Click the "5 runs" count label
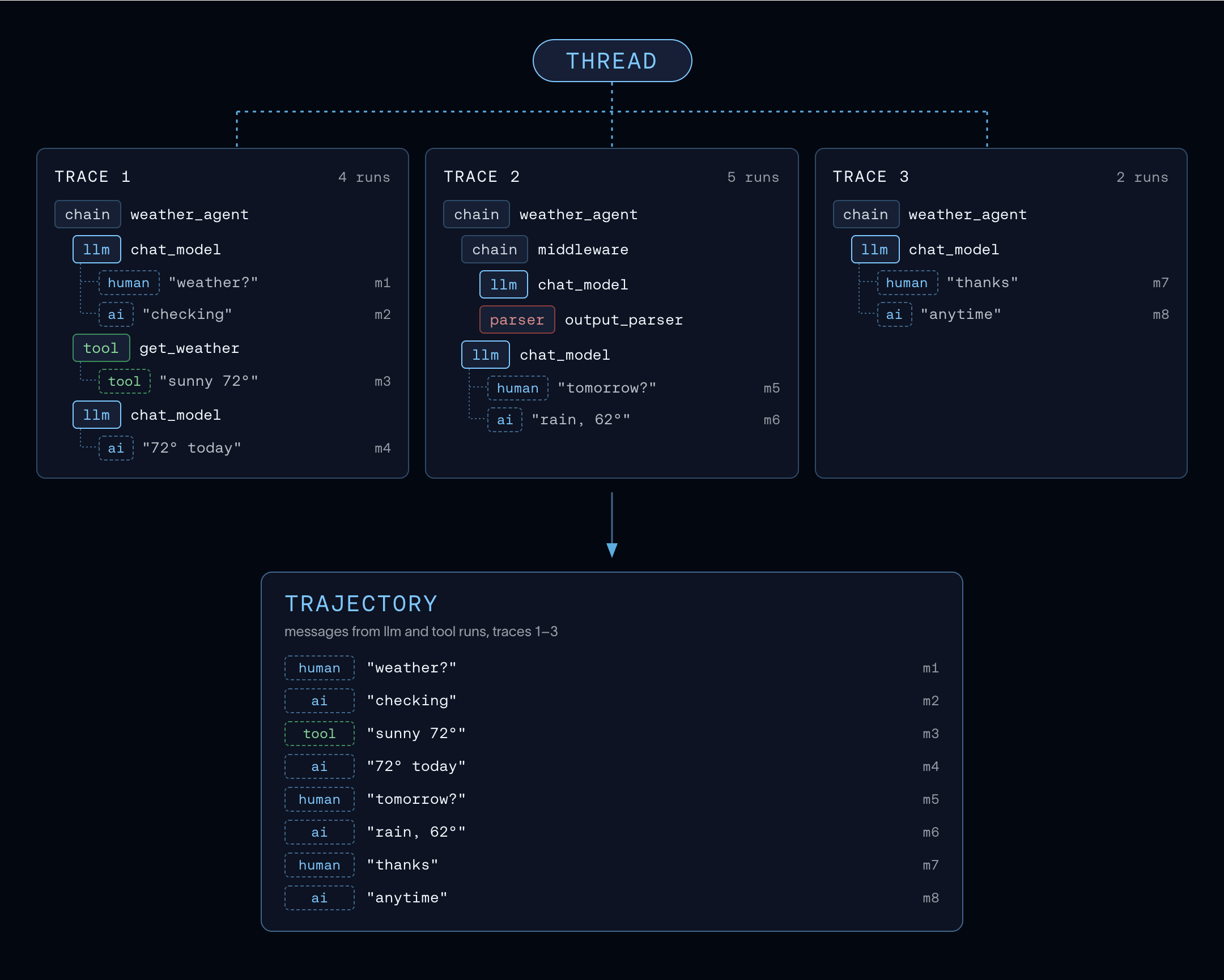 753,177
